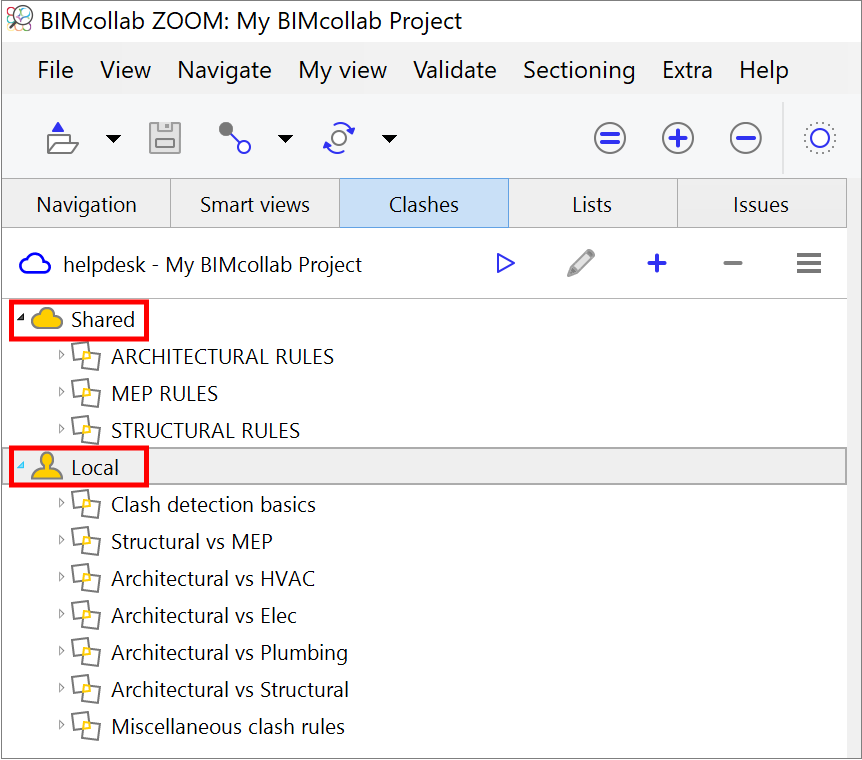Collapse the Shared group
This screenshot has height=760, width=862.
click(21, 317)
